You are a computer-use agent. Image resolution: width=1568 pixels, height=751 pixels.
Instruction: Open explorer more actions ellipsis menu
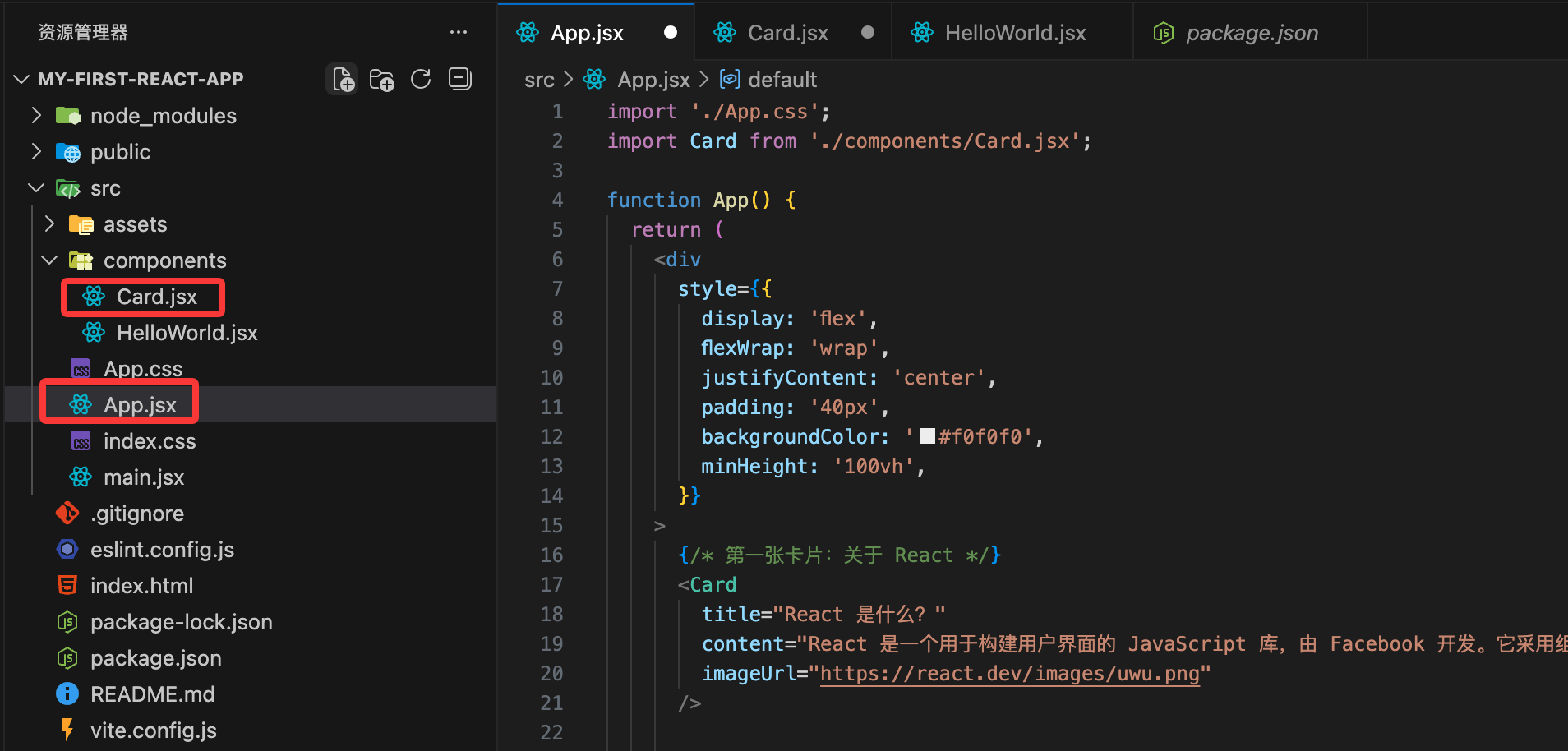click(x=458, y=33)
